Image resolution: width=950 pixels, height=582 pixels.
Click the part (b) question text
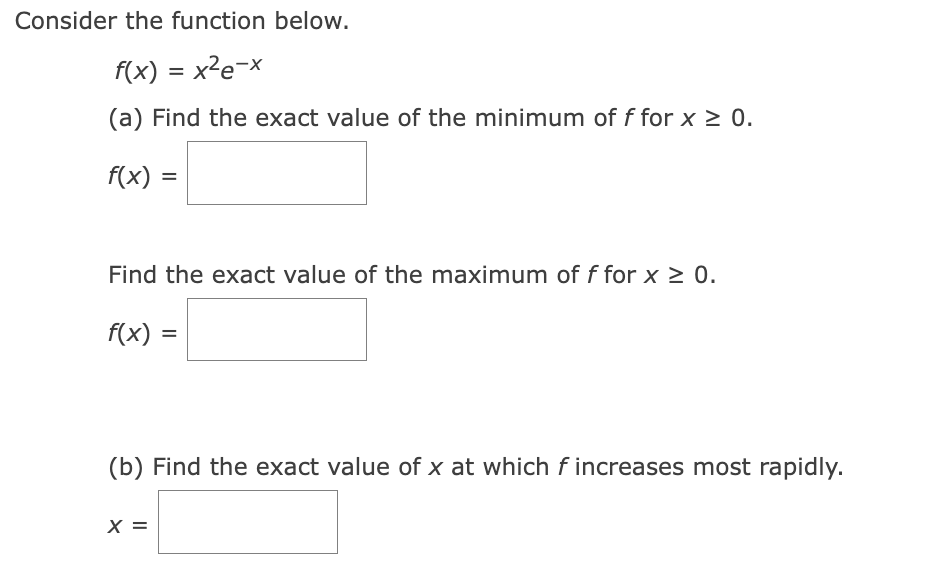[477, 466]
